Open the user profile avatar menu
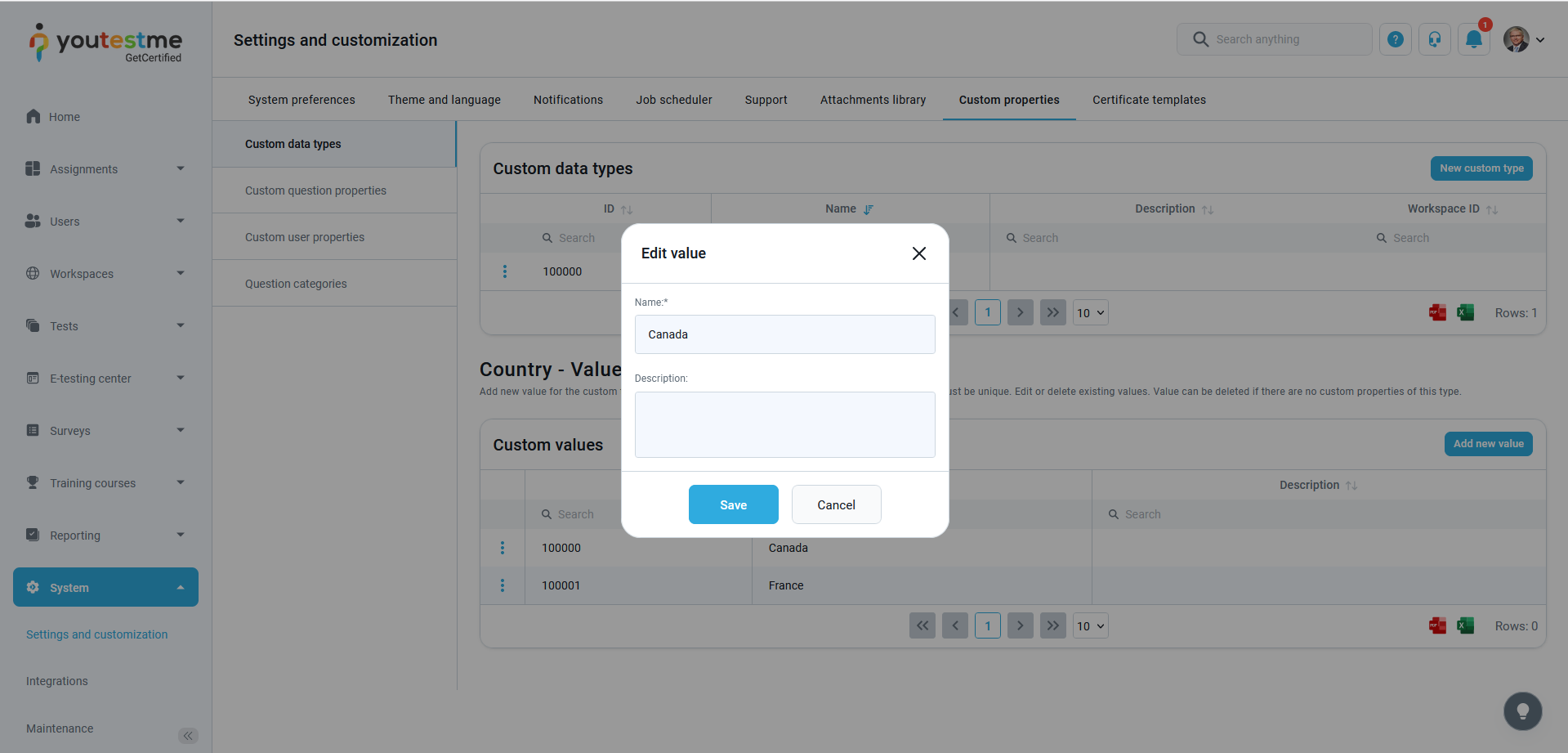 [x=1524, y=39]
